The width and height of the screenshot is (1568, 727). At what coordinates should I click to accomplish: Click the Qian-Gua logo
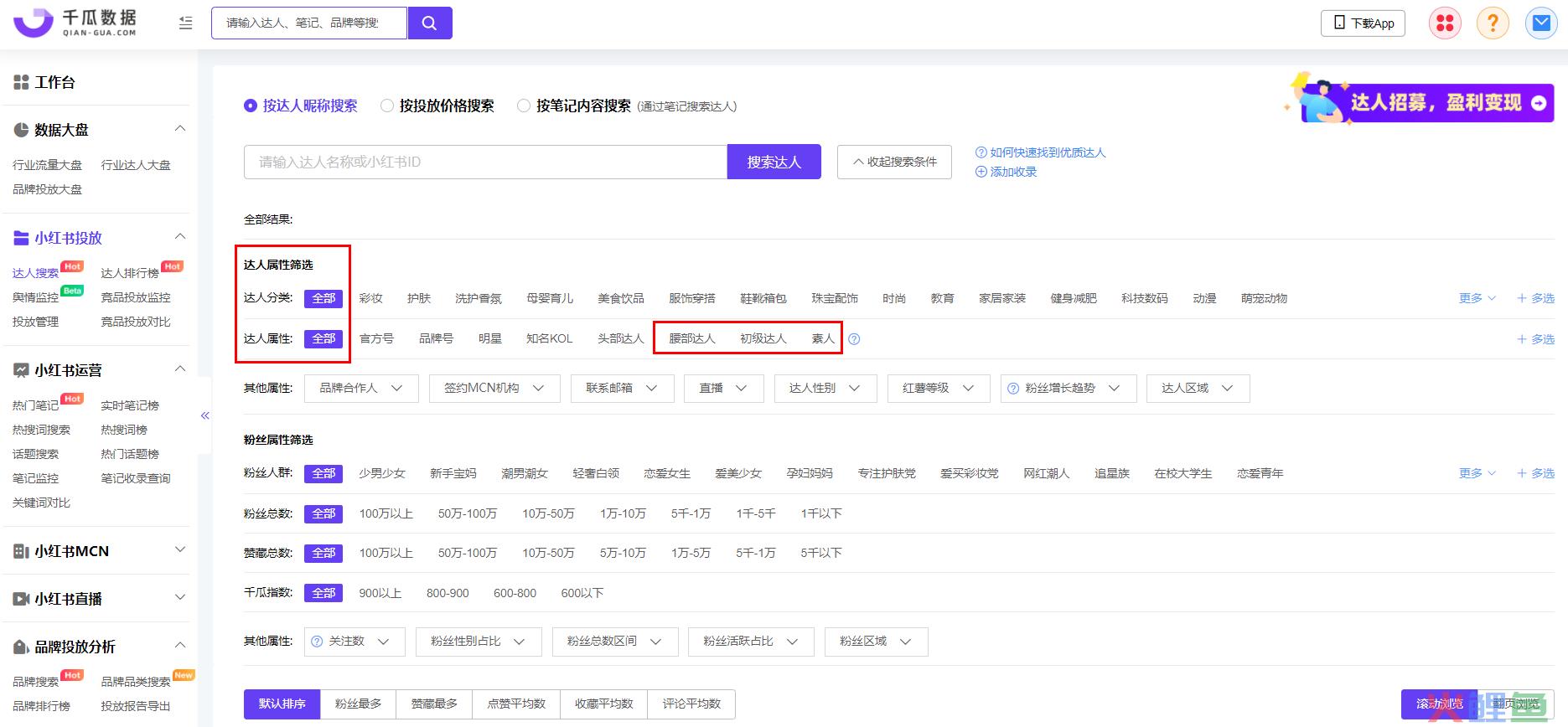point(75,23)
